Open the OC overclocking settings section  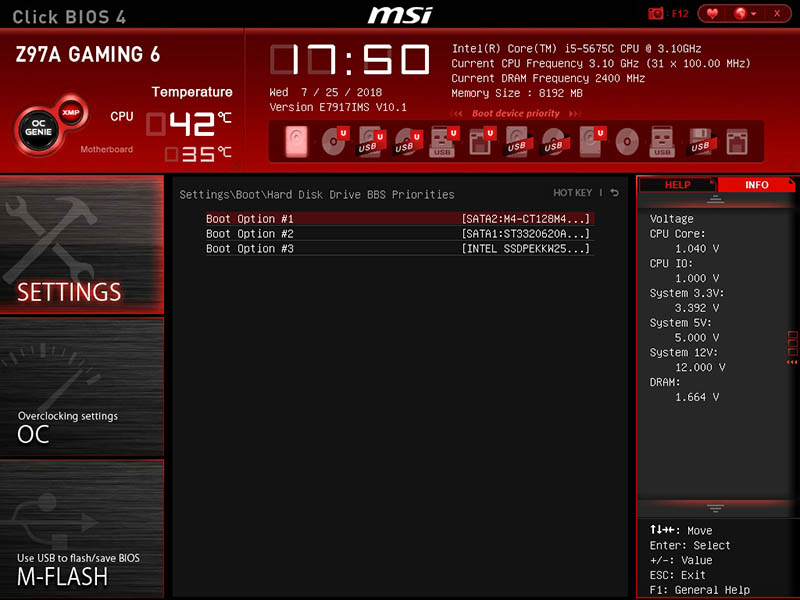pyautogui.click(x=82, y=387)
